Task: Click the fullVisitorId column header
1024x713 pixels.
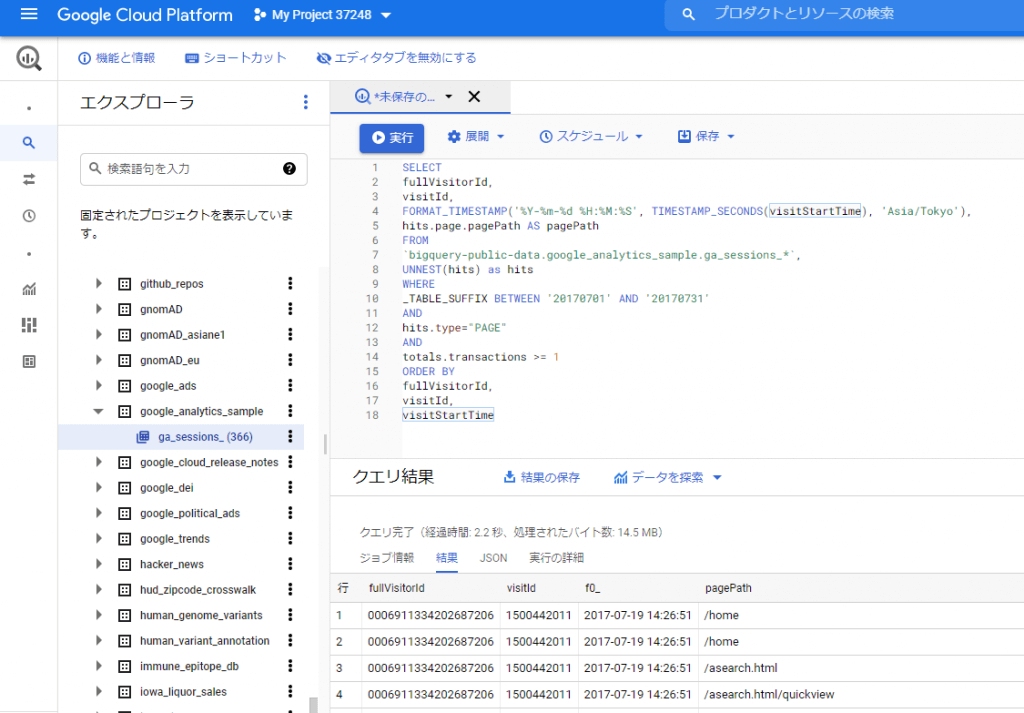Action: pos(396,588)
